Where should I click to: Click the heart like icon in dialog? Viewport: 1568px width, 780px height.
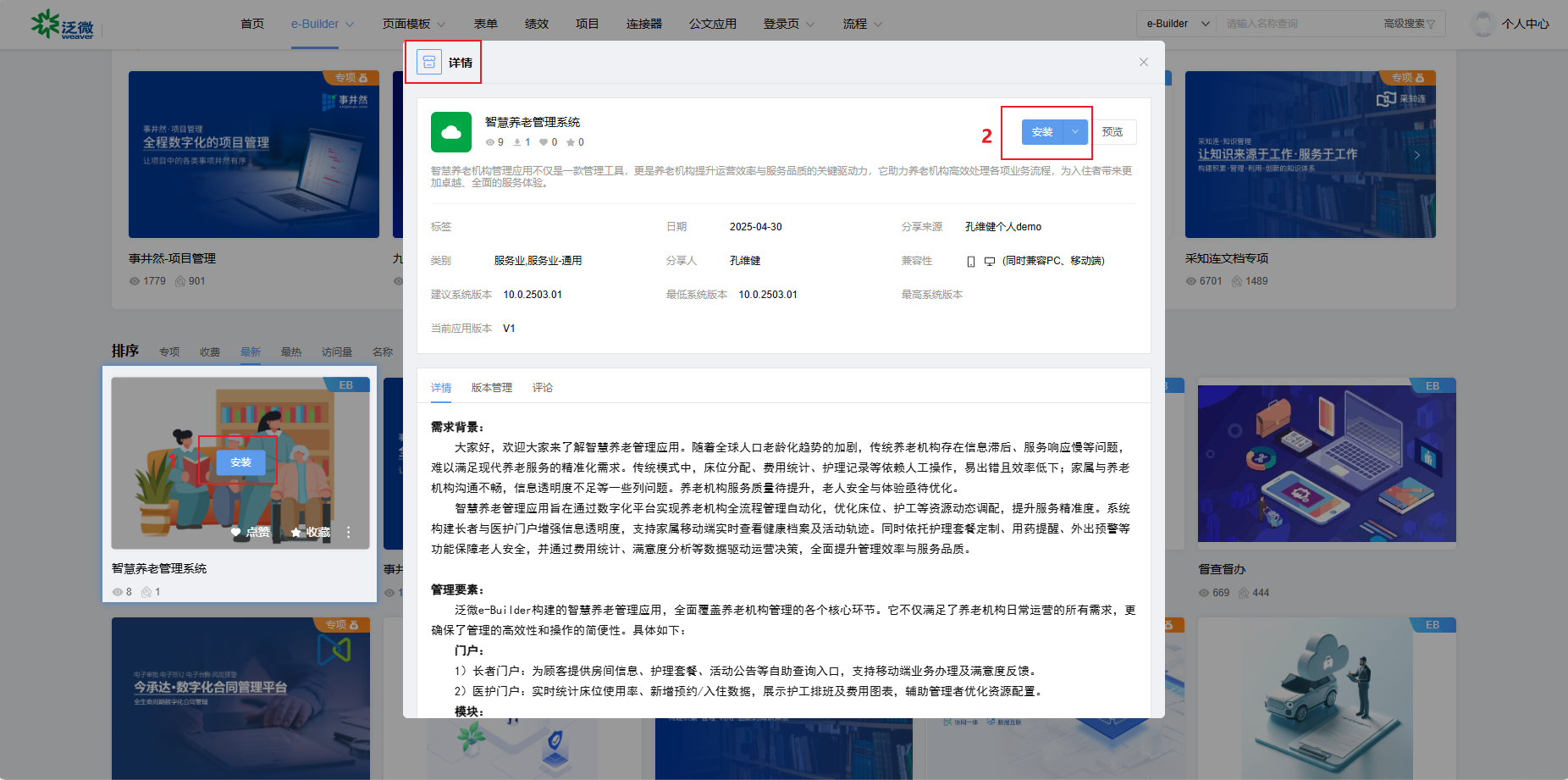544,142
